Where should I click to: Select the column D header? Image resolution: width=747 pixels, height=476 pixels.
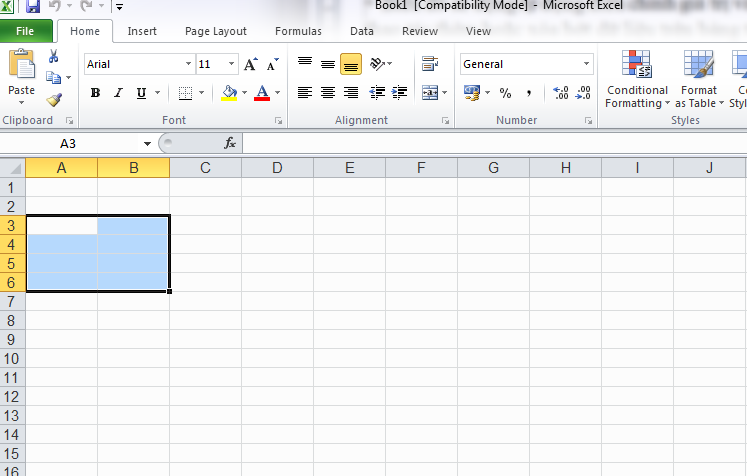277,167
